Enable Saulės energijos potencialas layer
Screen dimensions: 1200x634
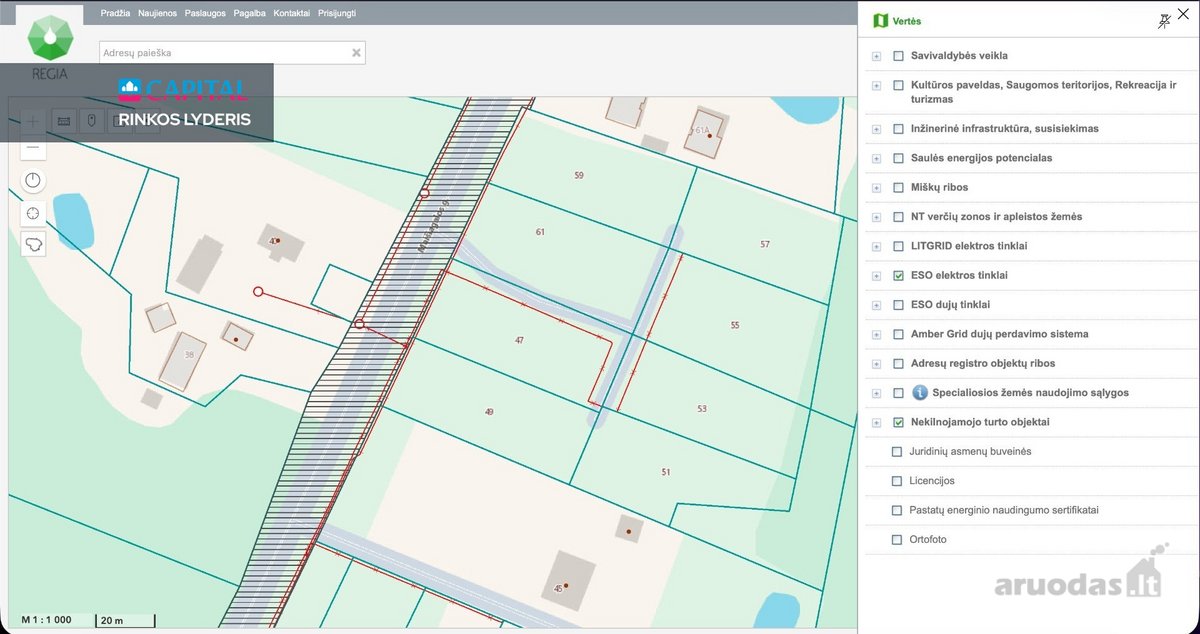click(x=898, y=158)
